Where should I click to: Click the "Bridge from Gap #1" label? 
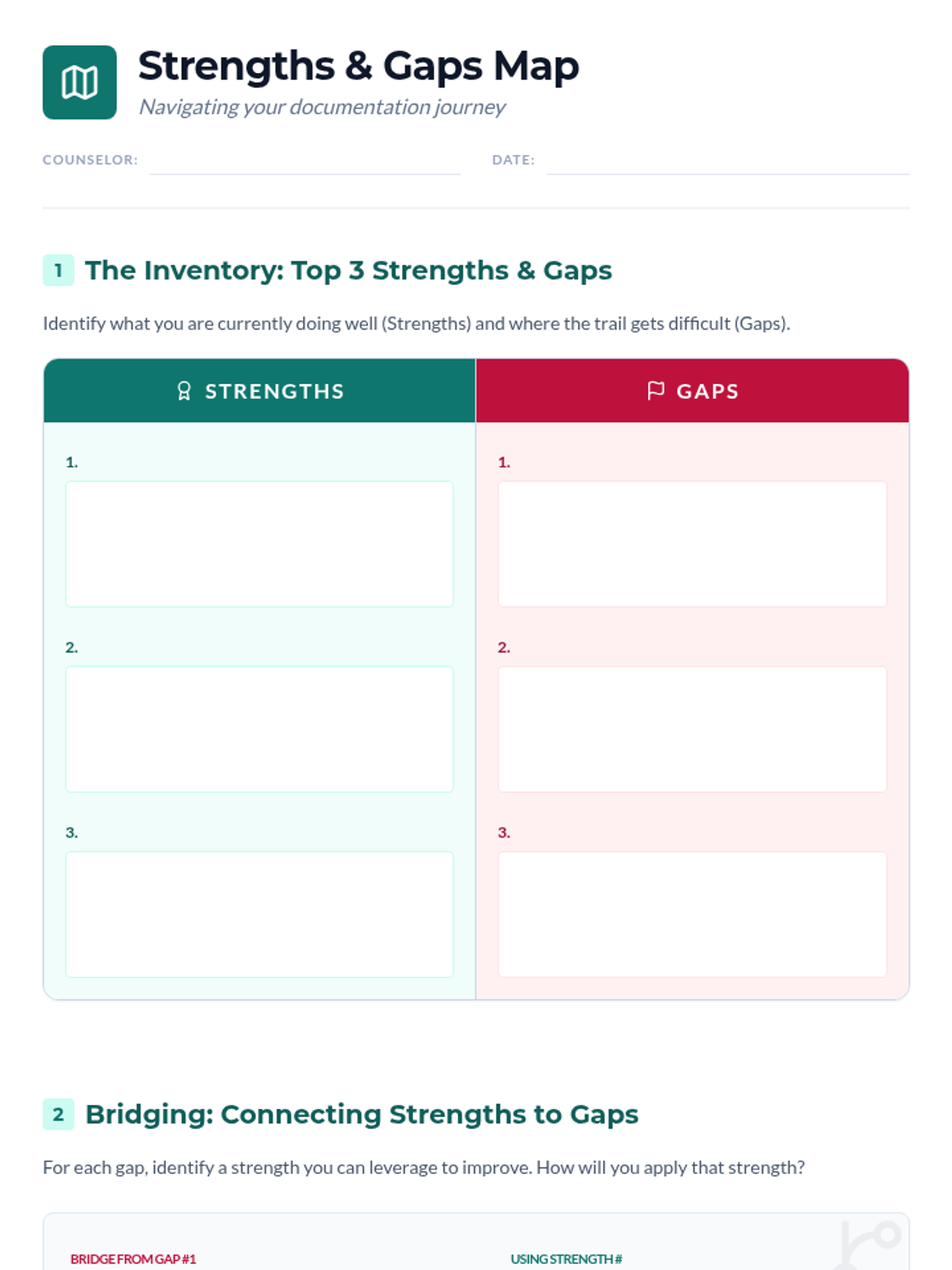click(133, 1259)
